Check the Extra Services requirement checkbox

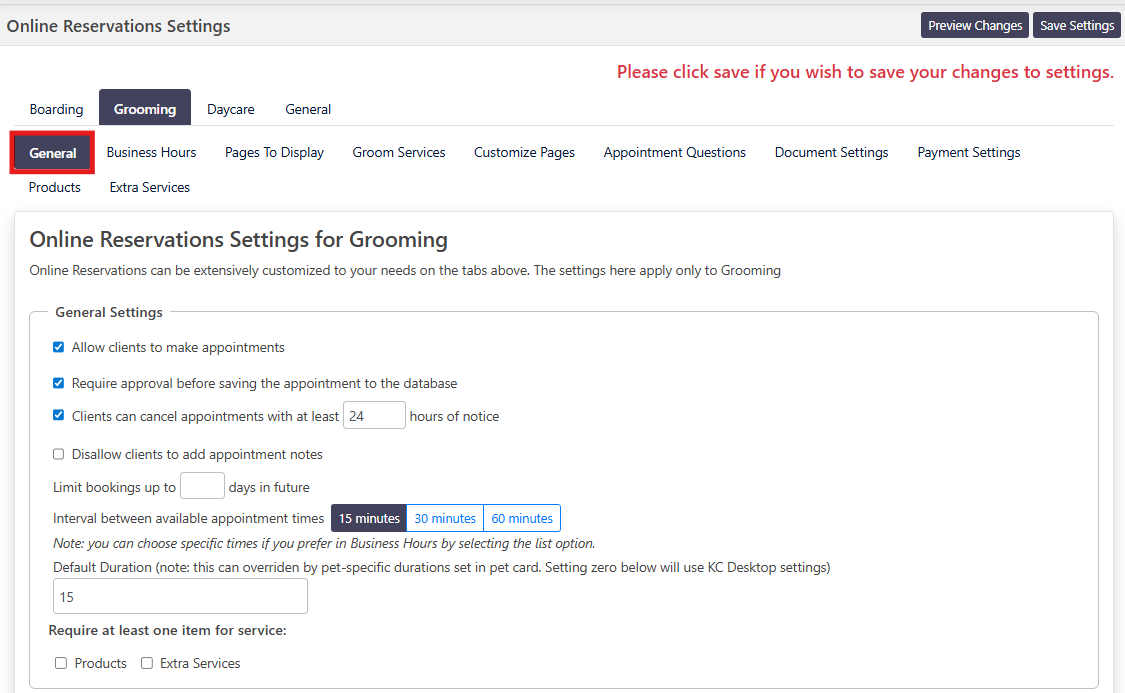pyautogui.click(x=147, y=663)
